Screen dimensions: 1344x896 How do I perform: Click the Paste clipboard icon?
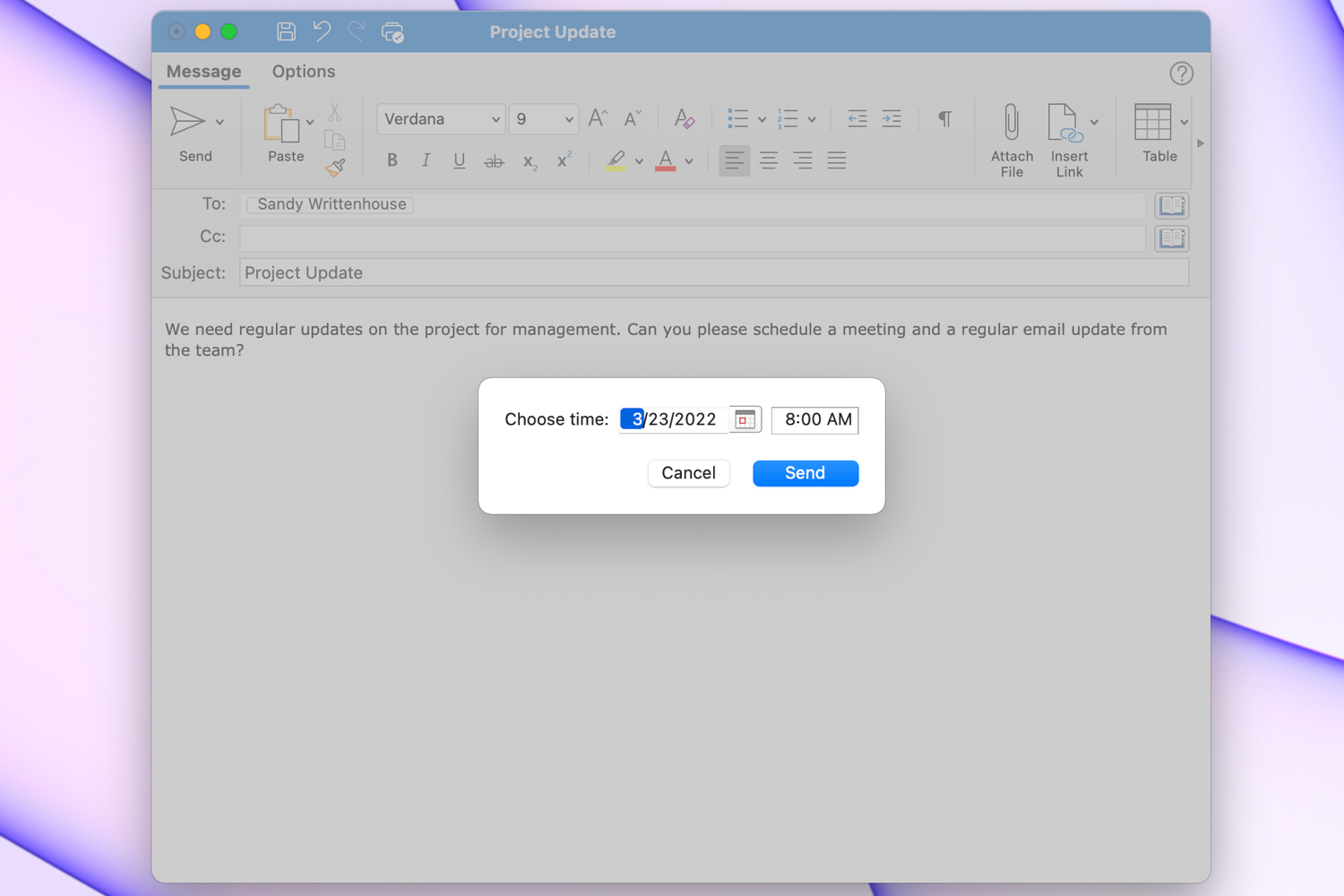[x=281, y=124]
